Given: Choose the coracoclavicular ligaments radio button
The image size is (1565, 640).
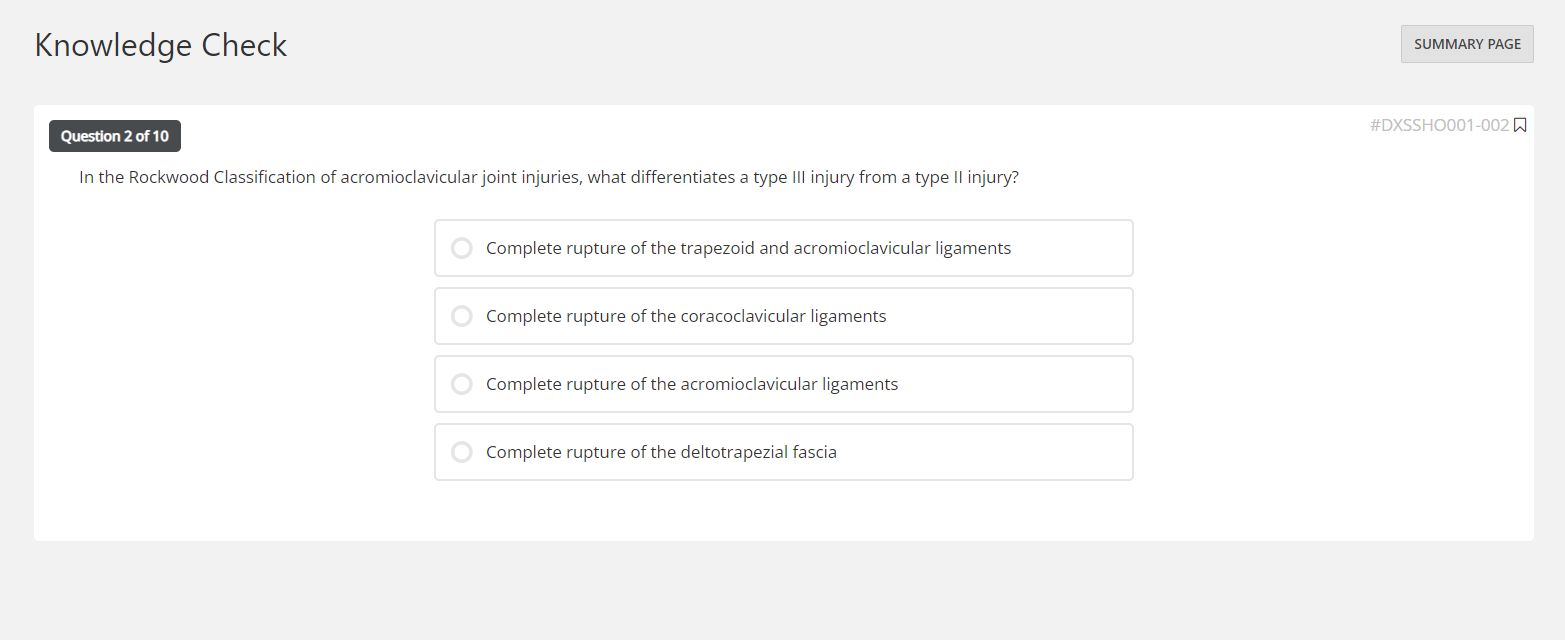Looking at the screenshot, I should tap(461, 316).
